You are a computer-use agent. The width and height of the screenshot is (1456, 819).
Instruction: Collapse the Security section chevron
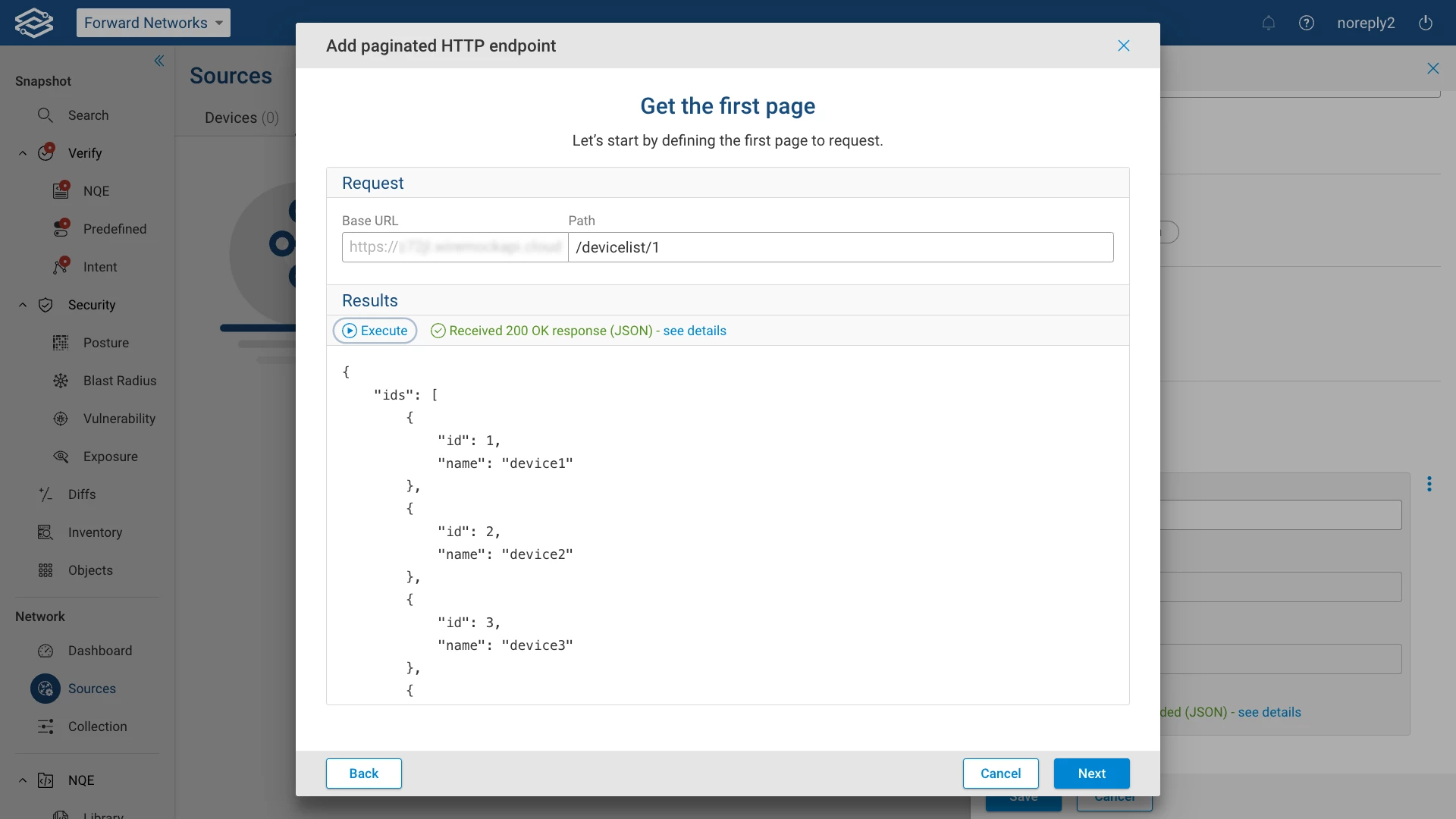pos(23,305)
